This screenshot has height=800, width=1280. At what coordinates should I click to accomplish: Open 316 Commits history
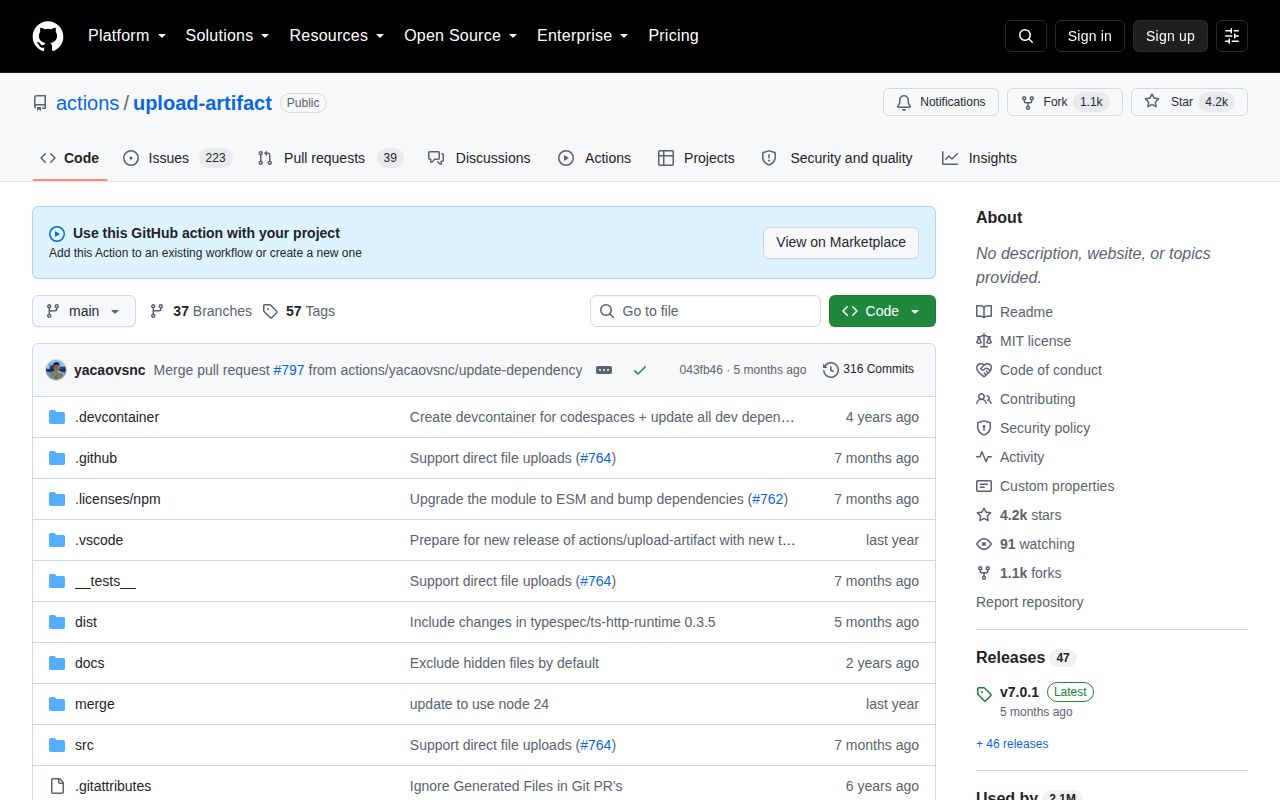(869, 370)
